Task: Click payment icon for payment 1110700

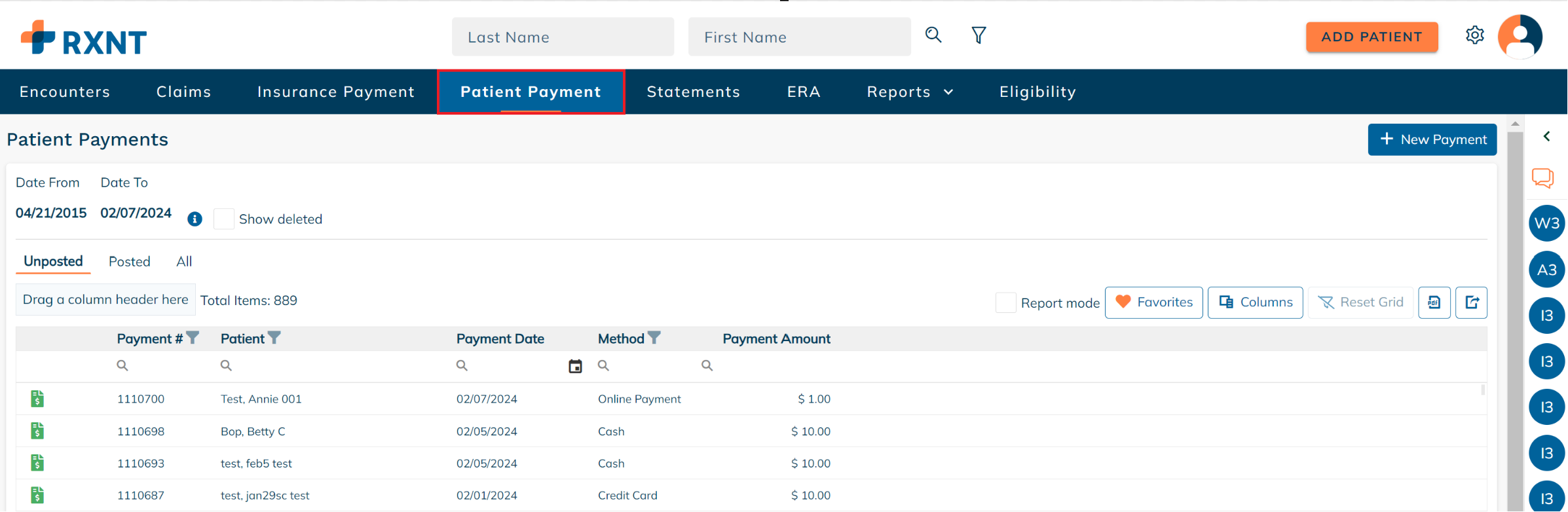Action: 37,399
